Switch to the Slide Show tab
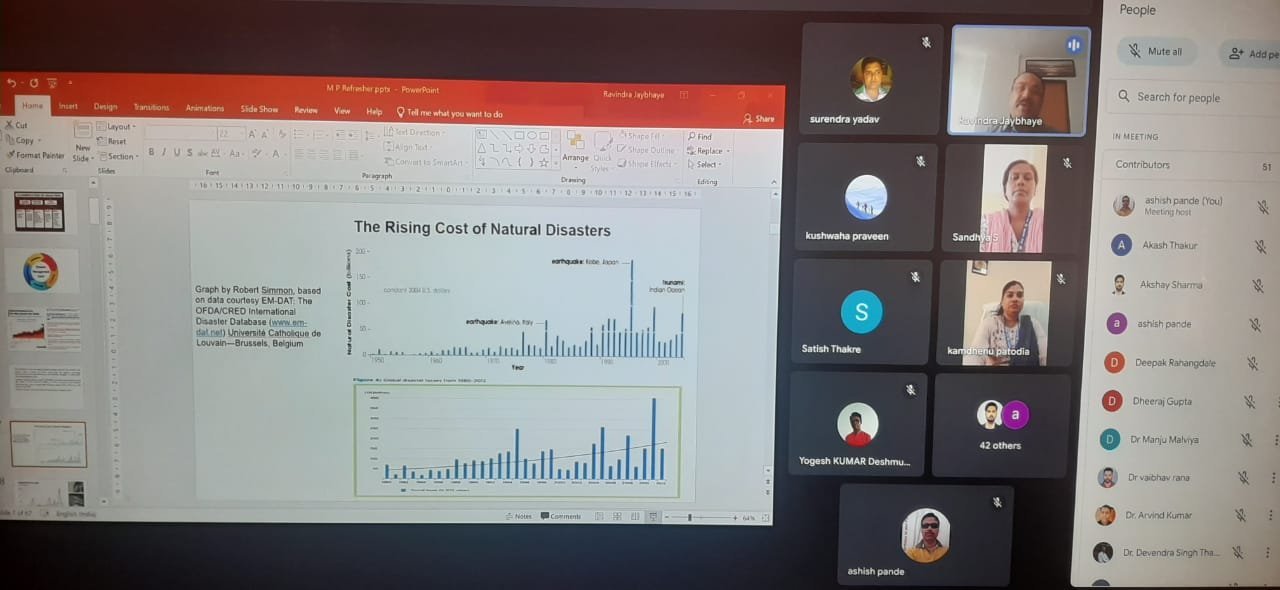 (x=259, y=109)
